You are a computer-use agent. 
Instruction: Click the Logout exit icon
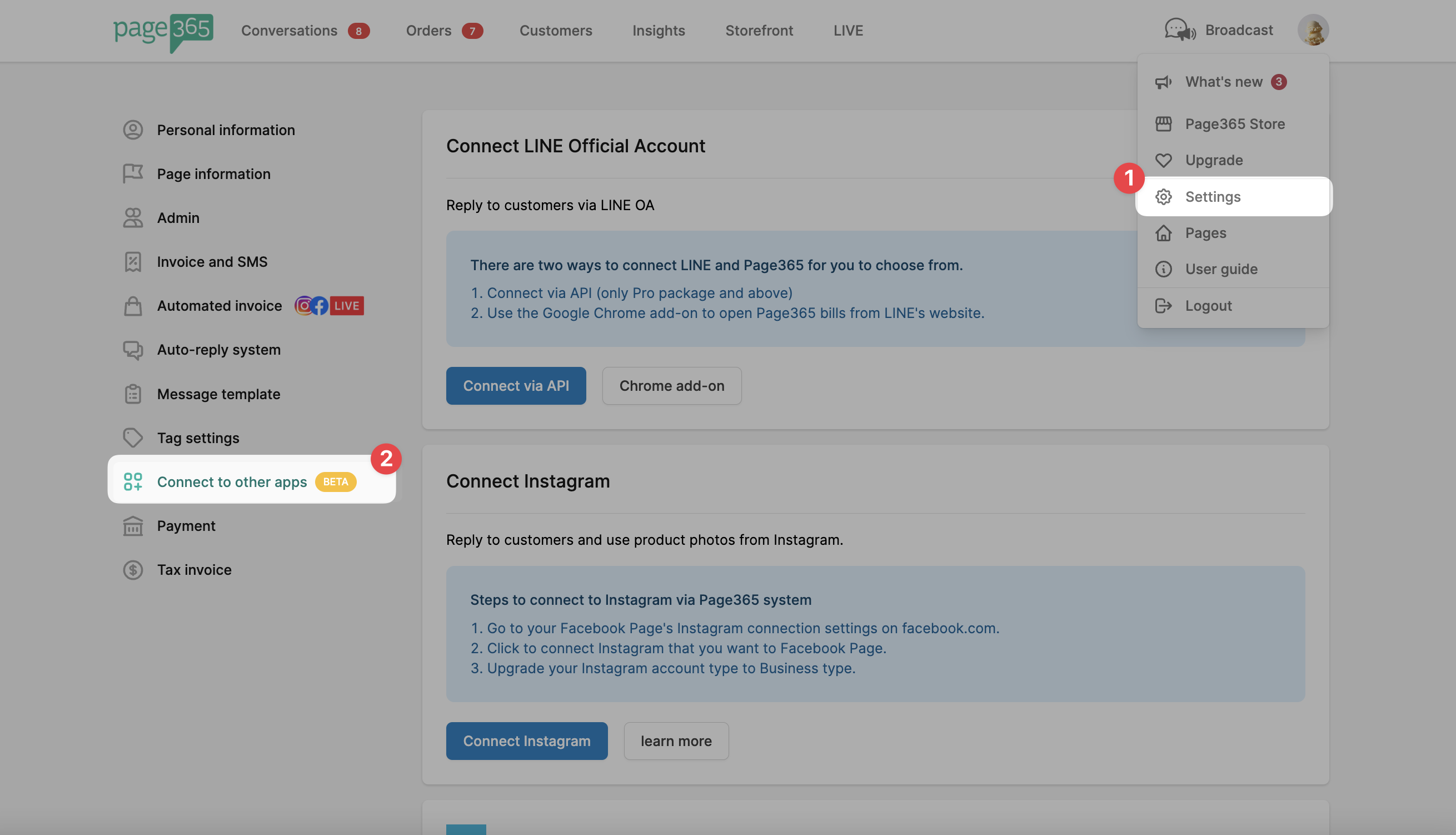click(1163, 306)
